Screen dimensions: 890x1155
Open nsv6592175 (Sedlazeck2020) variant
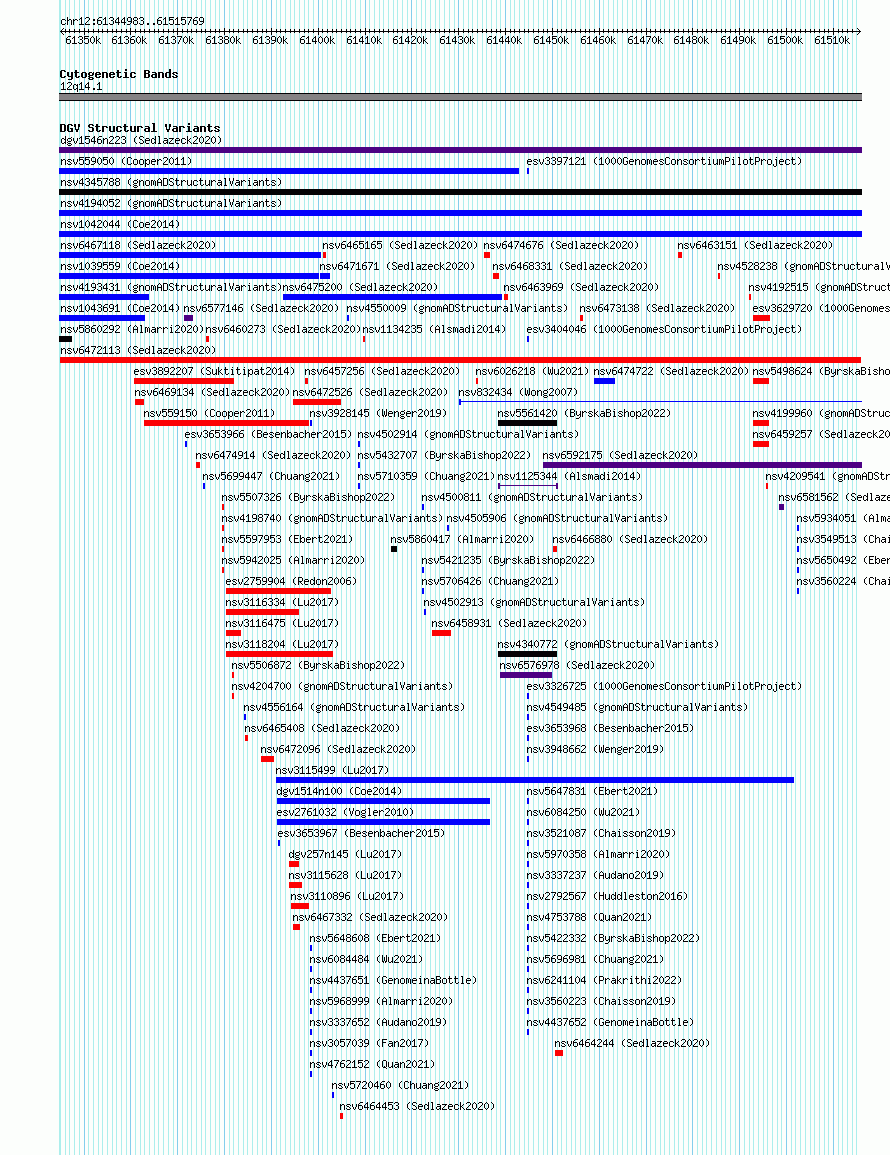[x=620, y=455]
